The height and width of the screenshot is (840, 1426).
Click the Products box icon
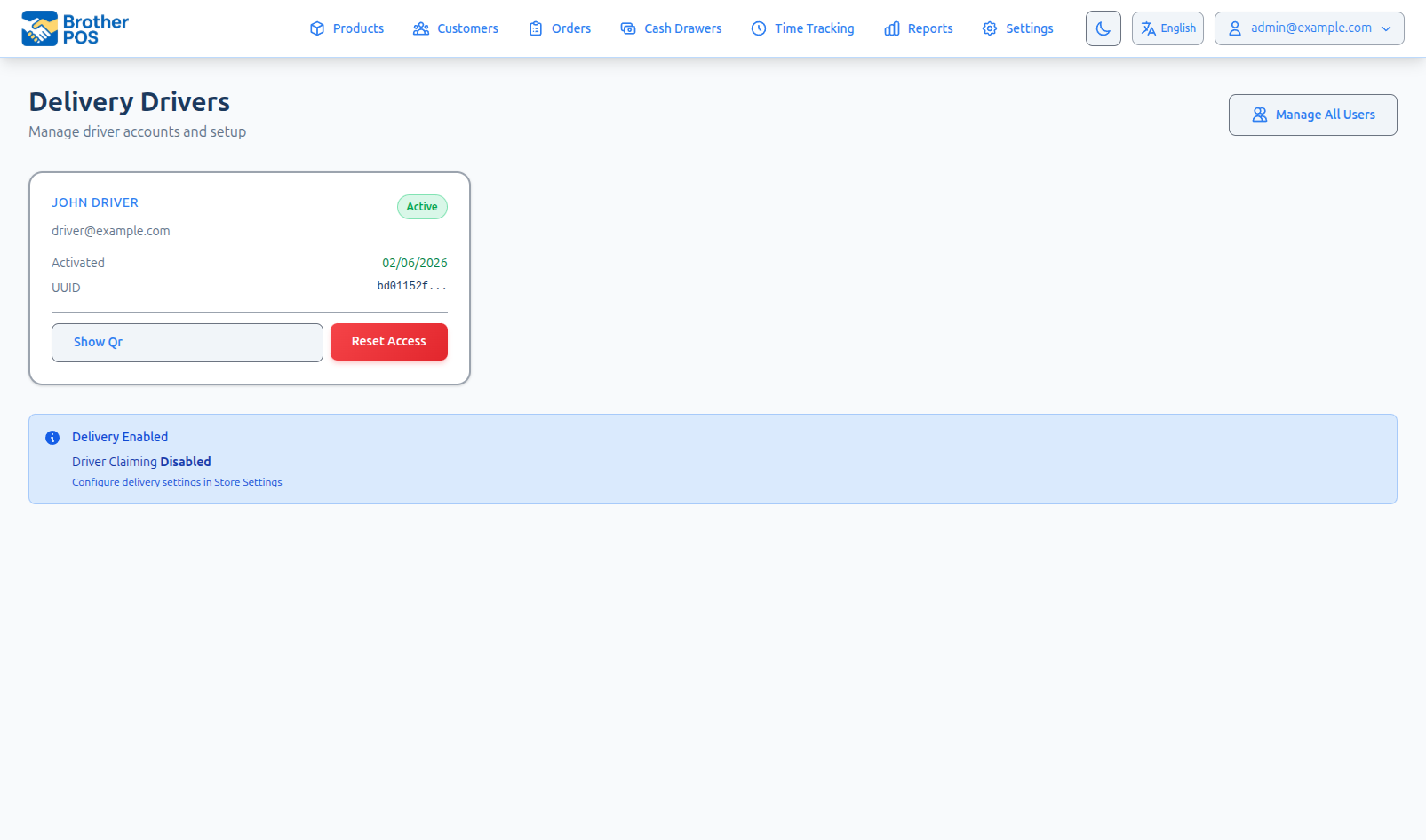(317, 28)
